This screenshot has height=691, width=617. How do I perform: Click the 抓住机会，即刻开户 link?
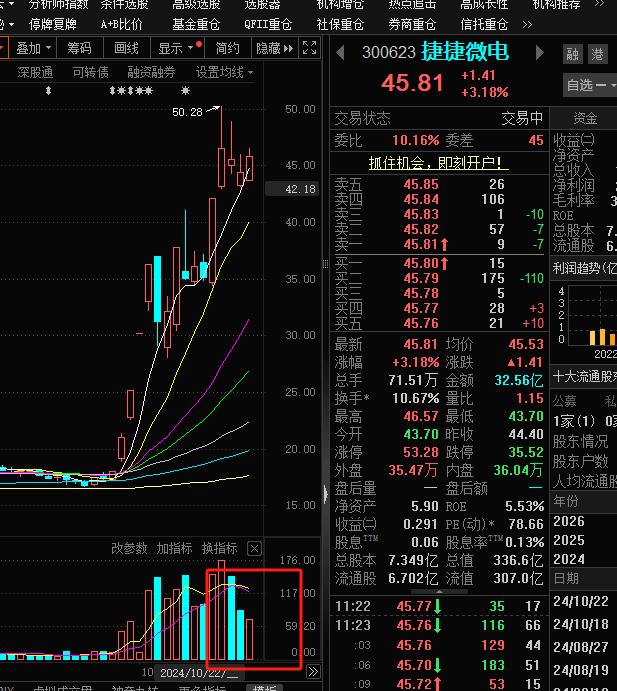[x=438, y=162]
